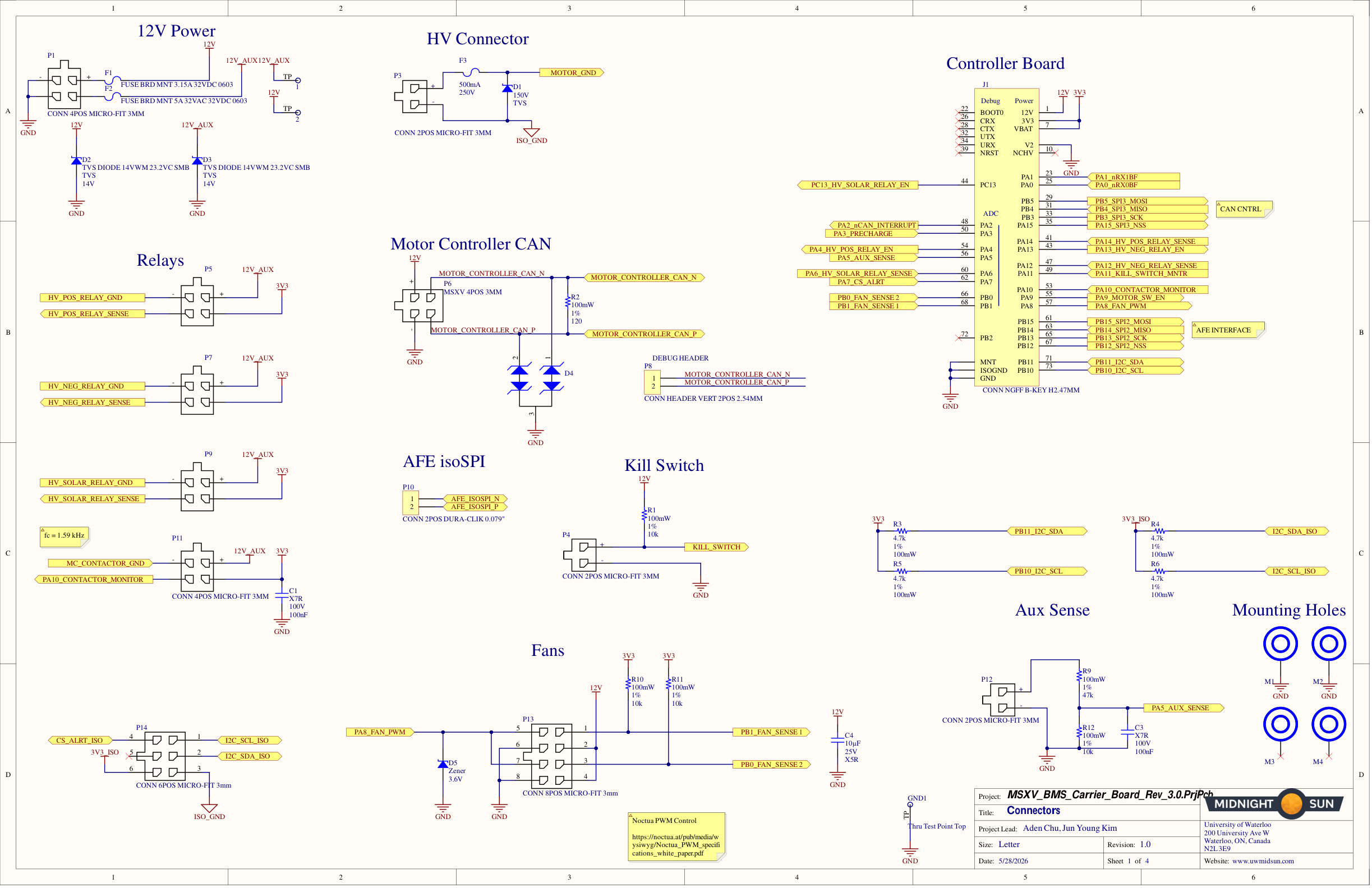This screenshot has width=1372, height=888.
Task: Click the R10 10k pull-up resistor in Fans
Action: click(x=628, y=684)
